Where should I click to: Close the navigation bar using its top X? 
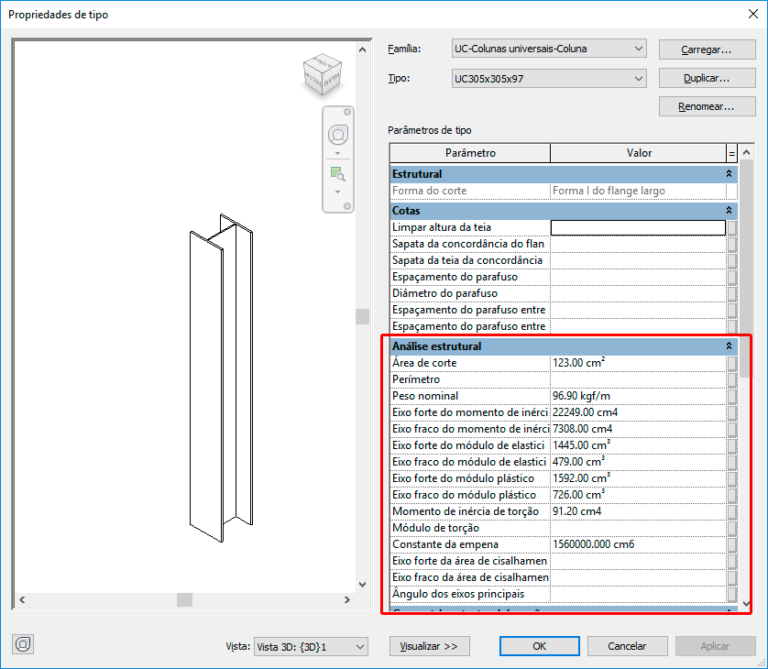[x=347, y=112]
